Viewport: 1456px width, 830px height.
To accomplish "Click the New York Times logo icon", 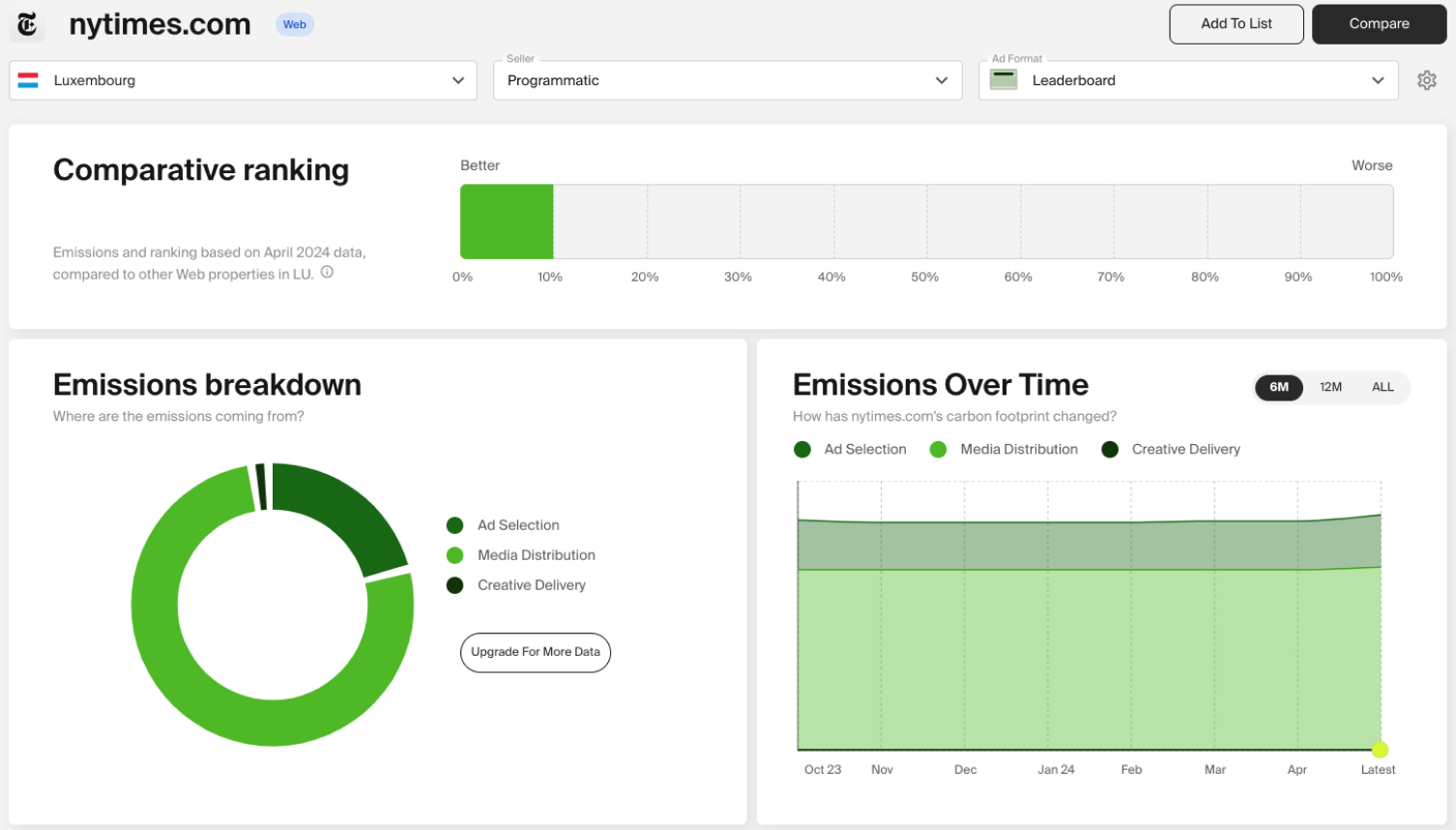I will (x=27, y=24).
